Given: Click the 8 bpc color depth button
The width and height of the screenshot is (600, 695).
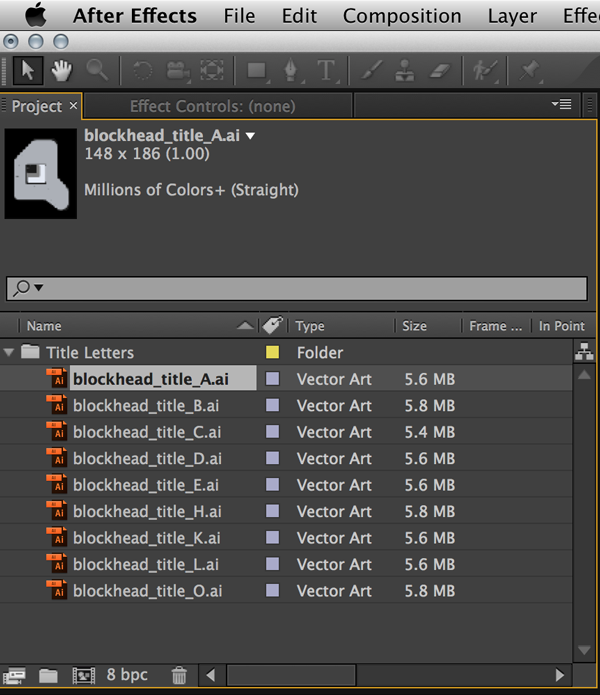Looking at the screenshot, I should (x=126, y=675).
